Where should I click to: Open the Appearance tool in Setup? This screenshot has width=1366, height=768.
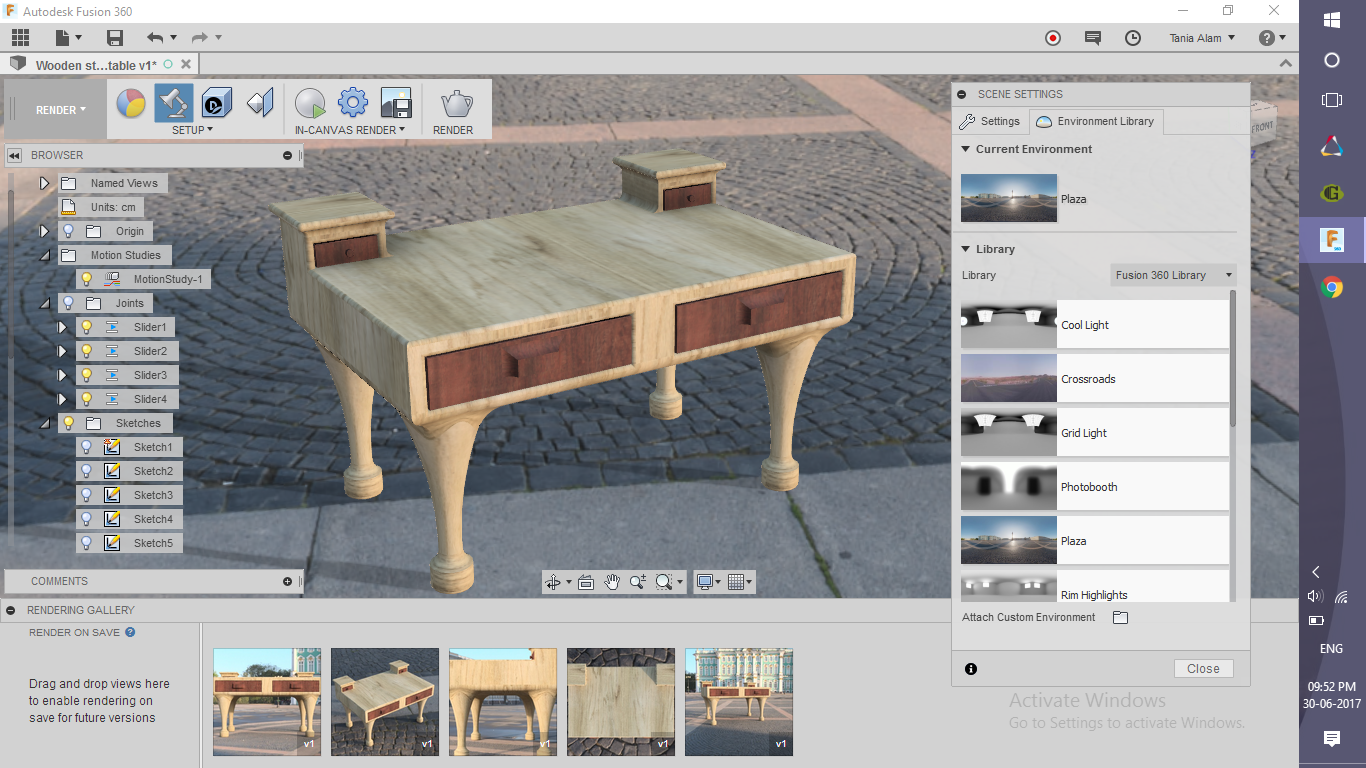[131, 103]
